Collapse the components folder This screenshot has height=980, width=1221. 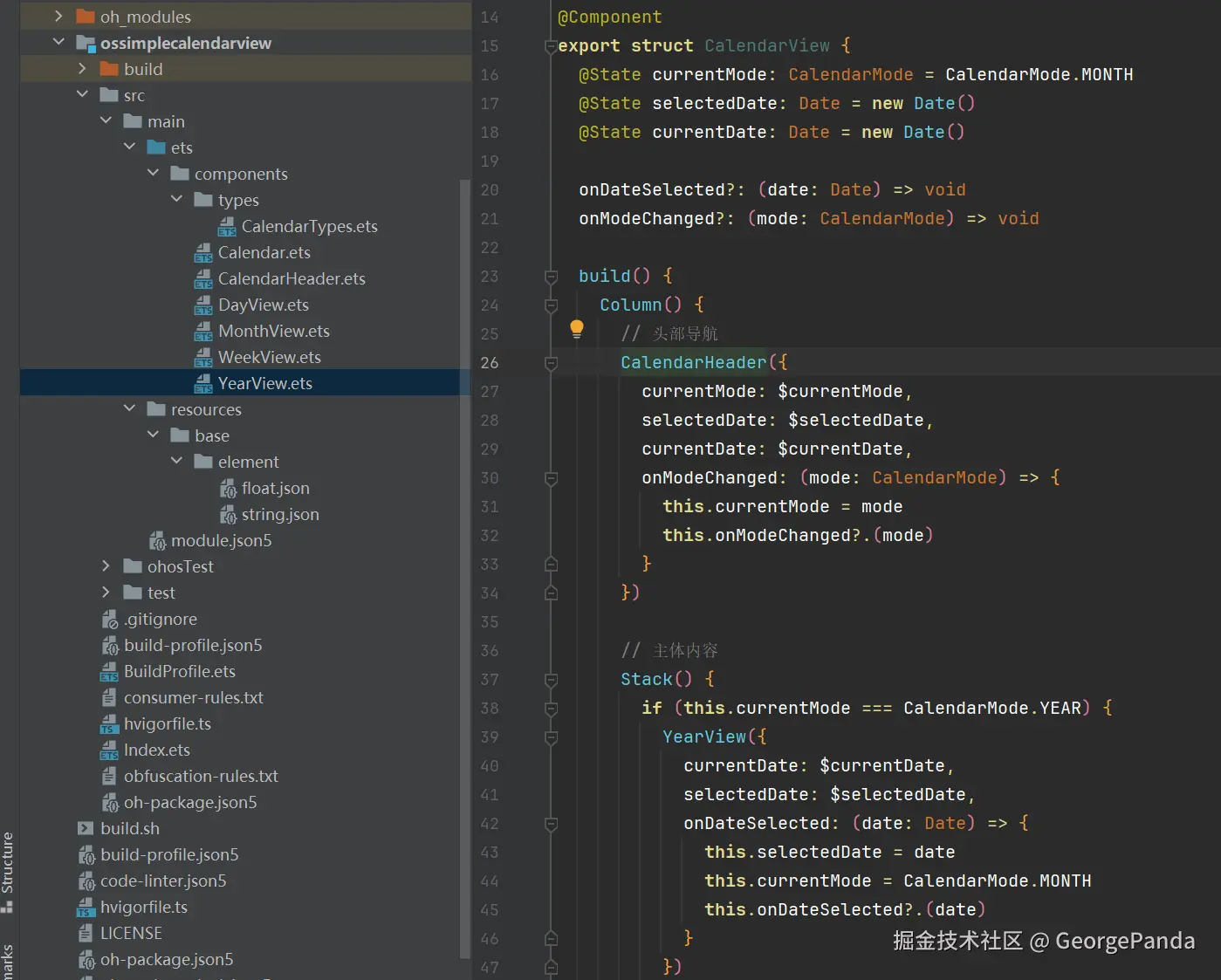pyautogui.click(x=153, y=174)
